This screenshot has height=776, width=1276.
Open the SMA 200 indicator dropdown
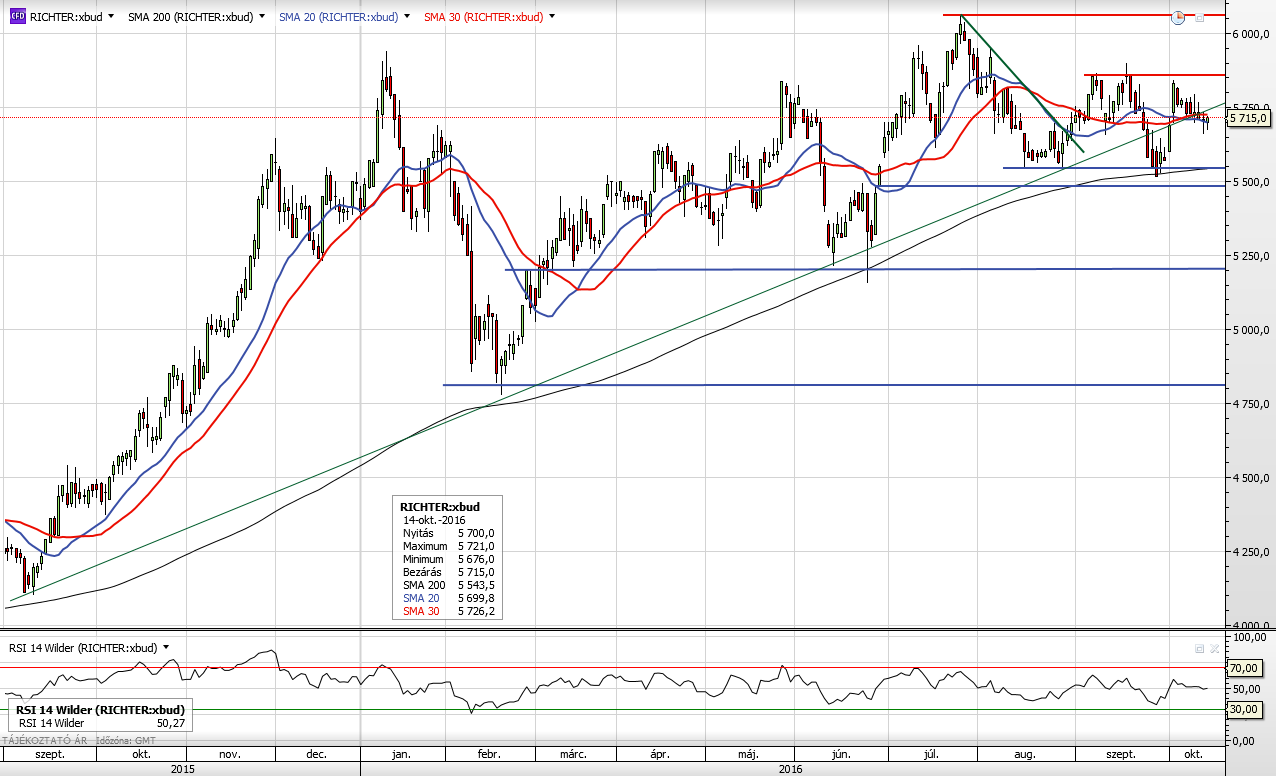(262, 17)
